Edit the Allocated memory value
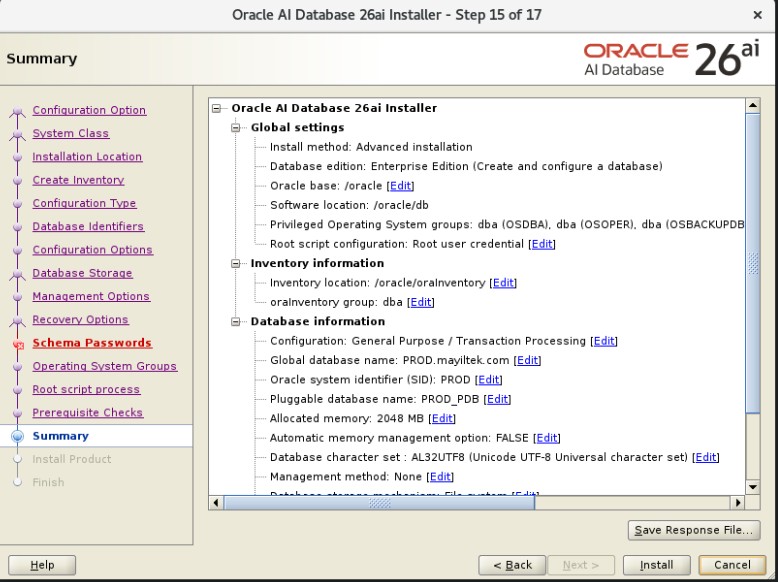 [442, 418]
